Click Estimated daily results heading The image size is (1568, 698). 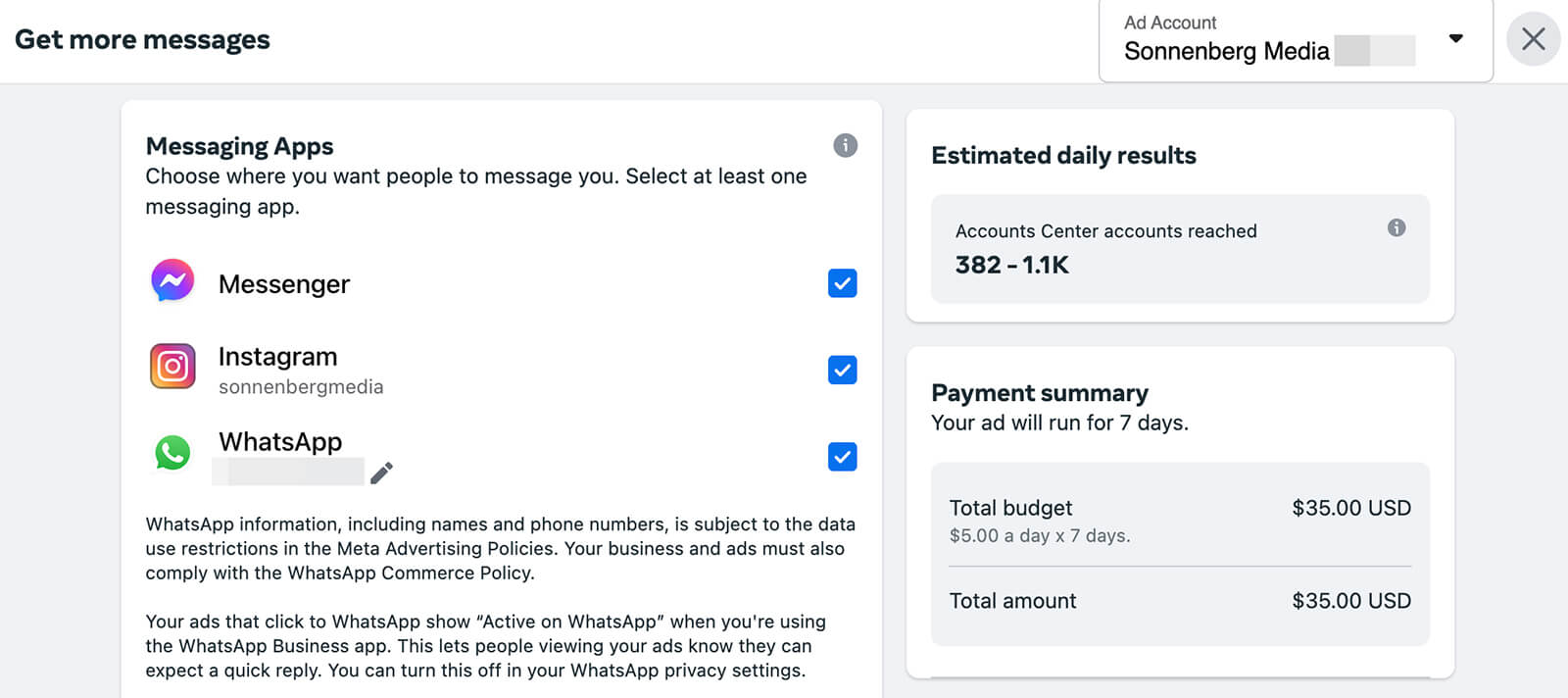[1063, 155]
